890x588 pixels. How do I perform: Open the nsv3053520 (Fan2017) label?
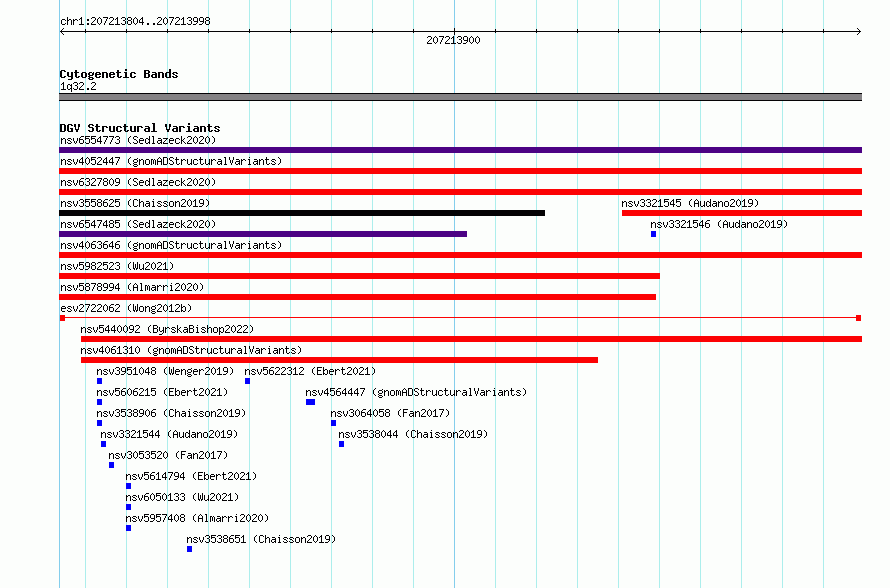(168, 455)
